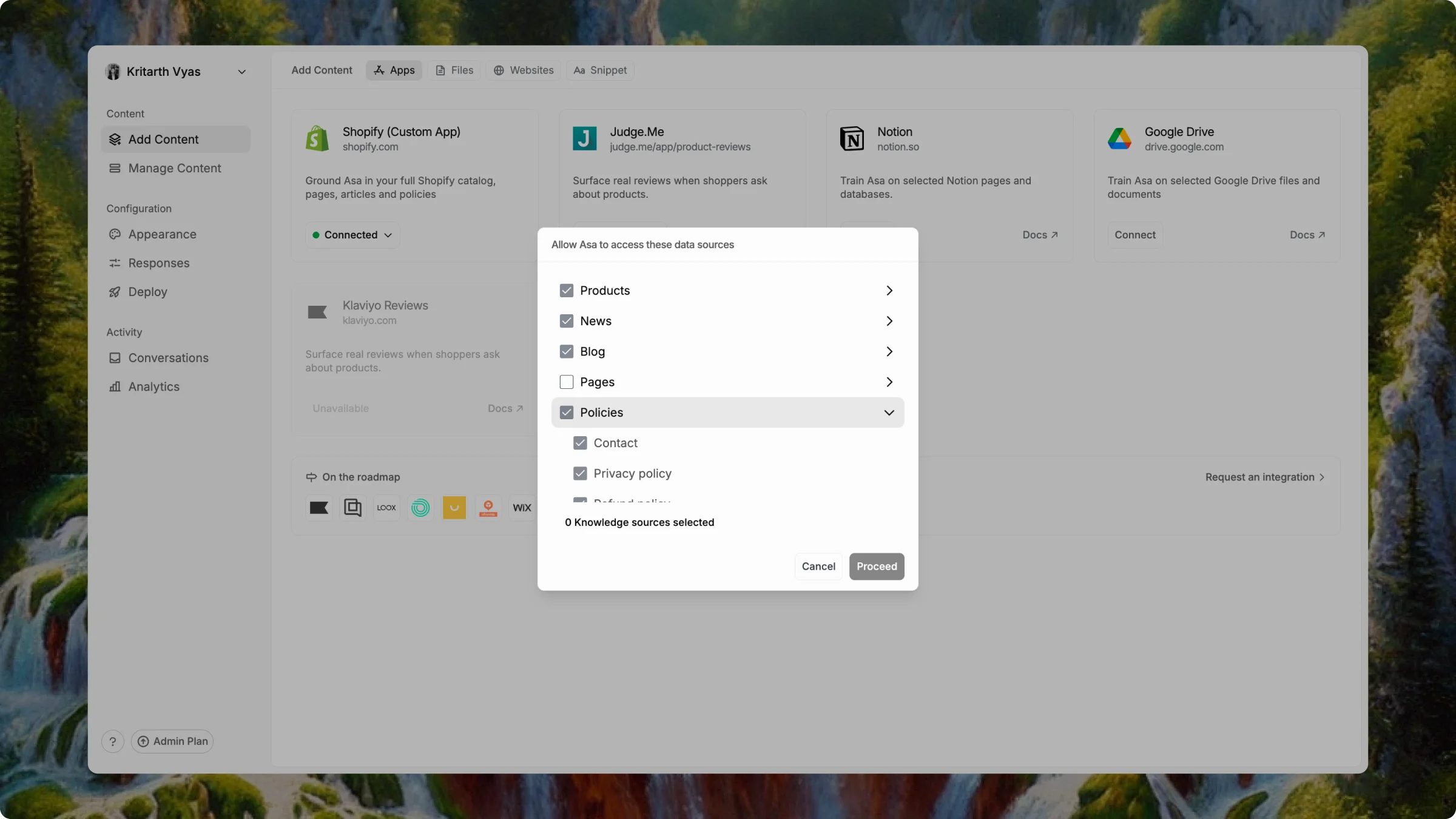
Task: Click the Klaviyo icon in roadmap row
Action: [319, 508]
